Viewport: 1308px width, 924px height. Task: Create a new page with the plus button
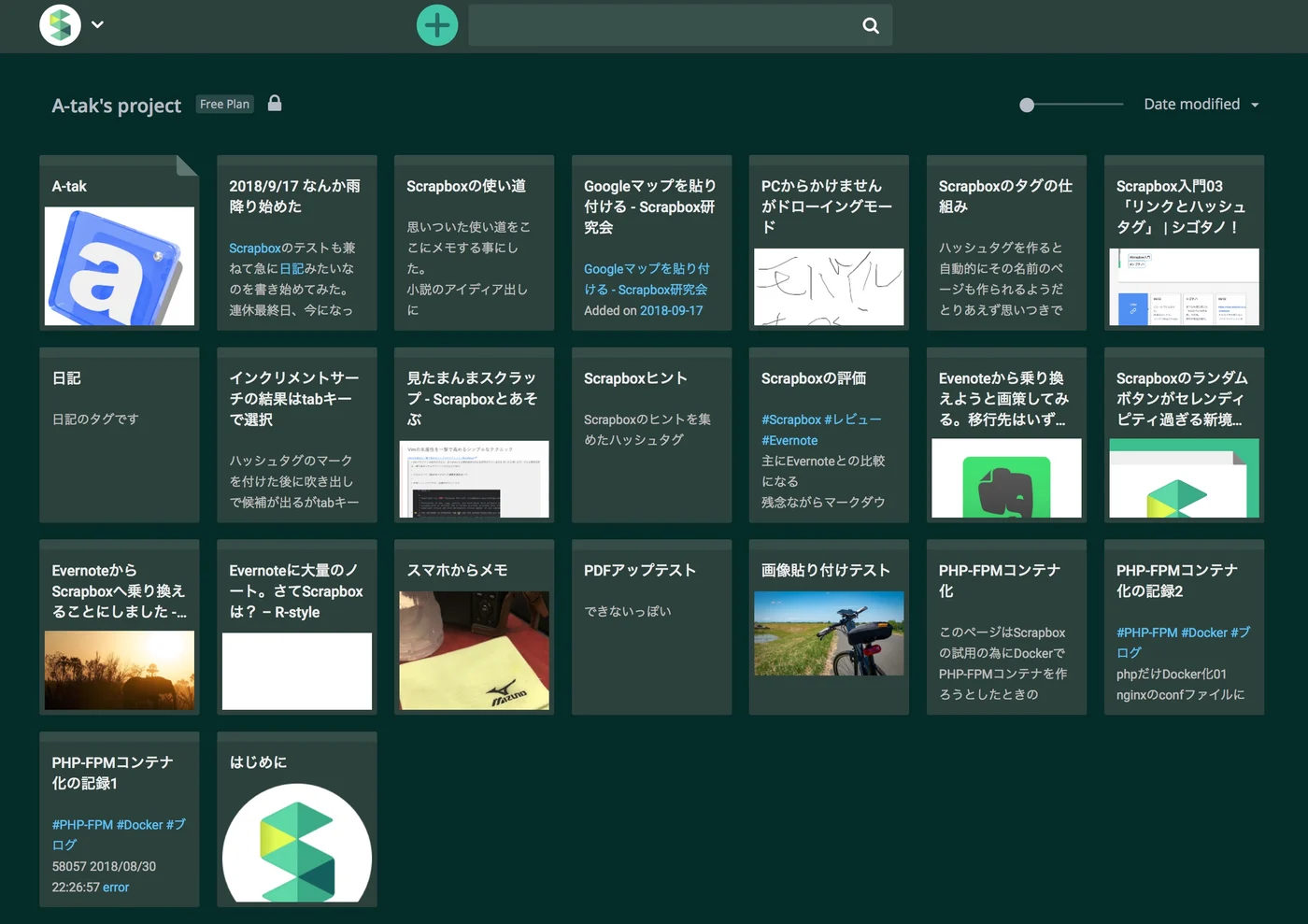[x=437, y=25]
